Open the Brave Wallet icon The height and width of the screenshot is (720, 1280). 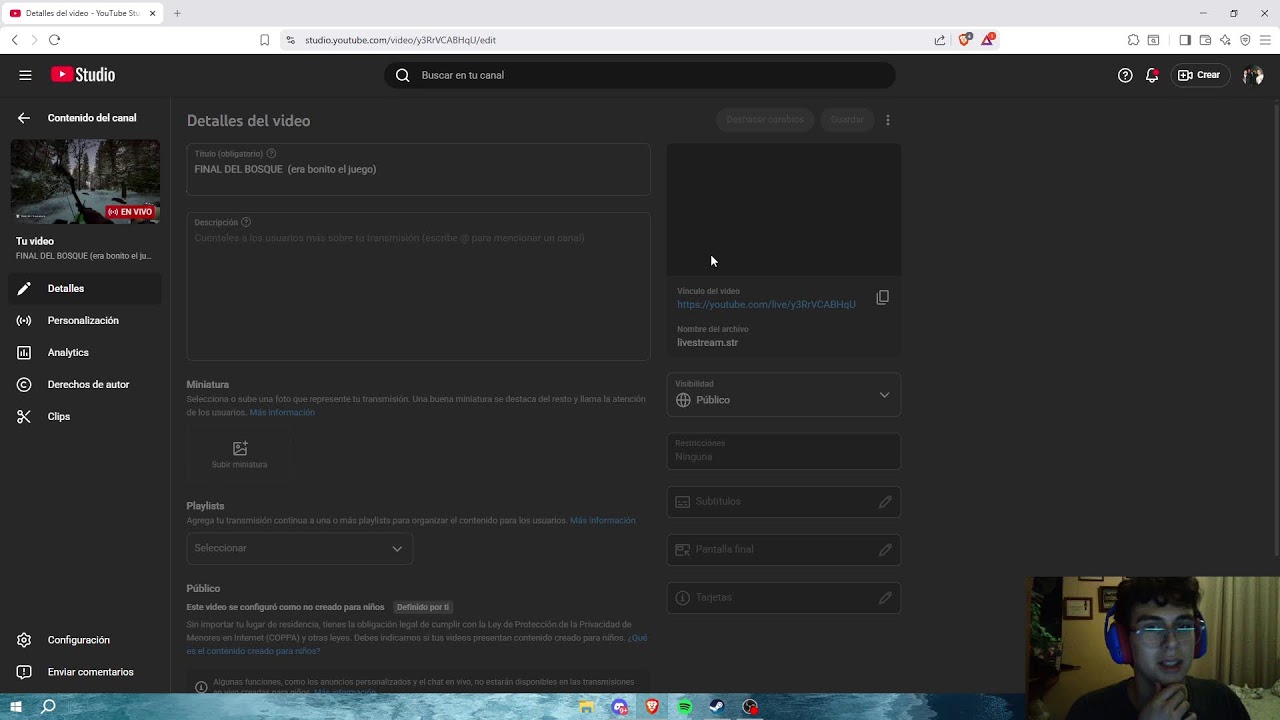pyautogui.click(x=1205, y=40)
